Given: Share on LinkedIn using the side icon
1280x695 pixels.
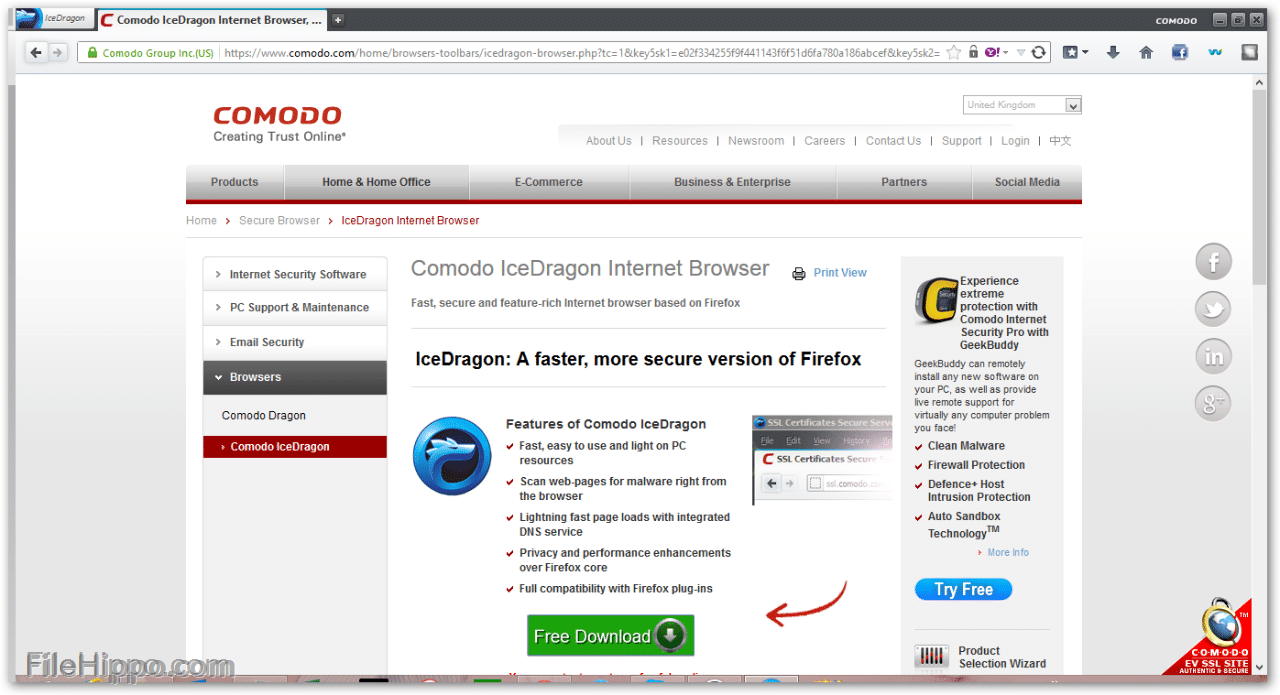Looking at the screenshot, I should pyautogui.click(x=1213, y=357).
